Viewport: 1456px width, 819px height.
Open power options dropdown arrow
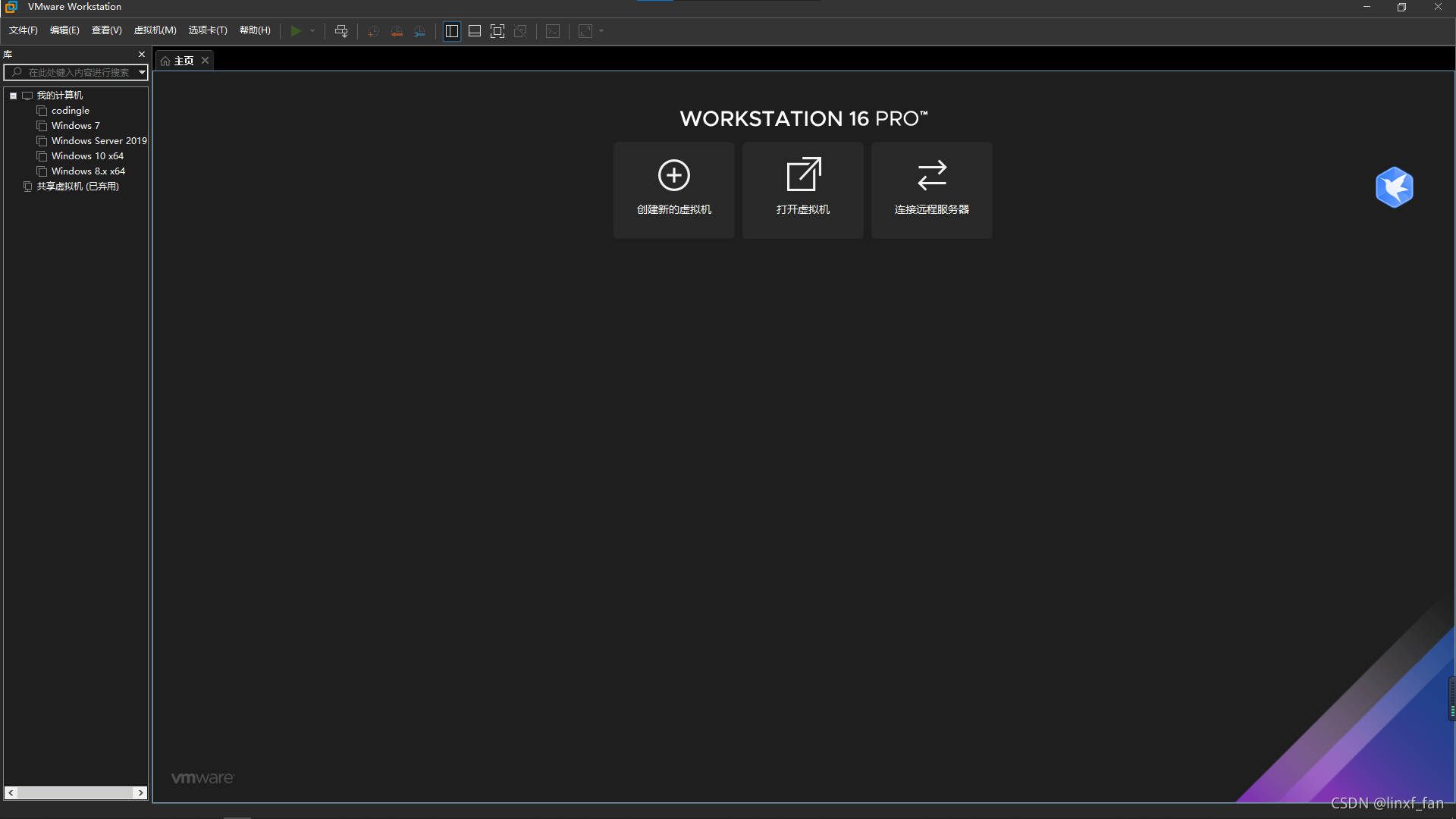pyautogui.click(x=312, y=31)
